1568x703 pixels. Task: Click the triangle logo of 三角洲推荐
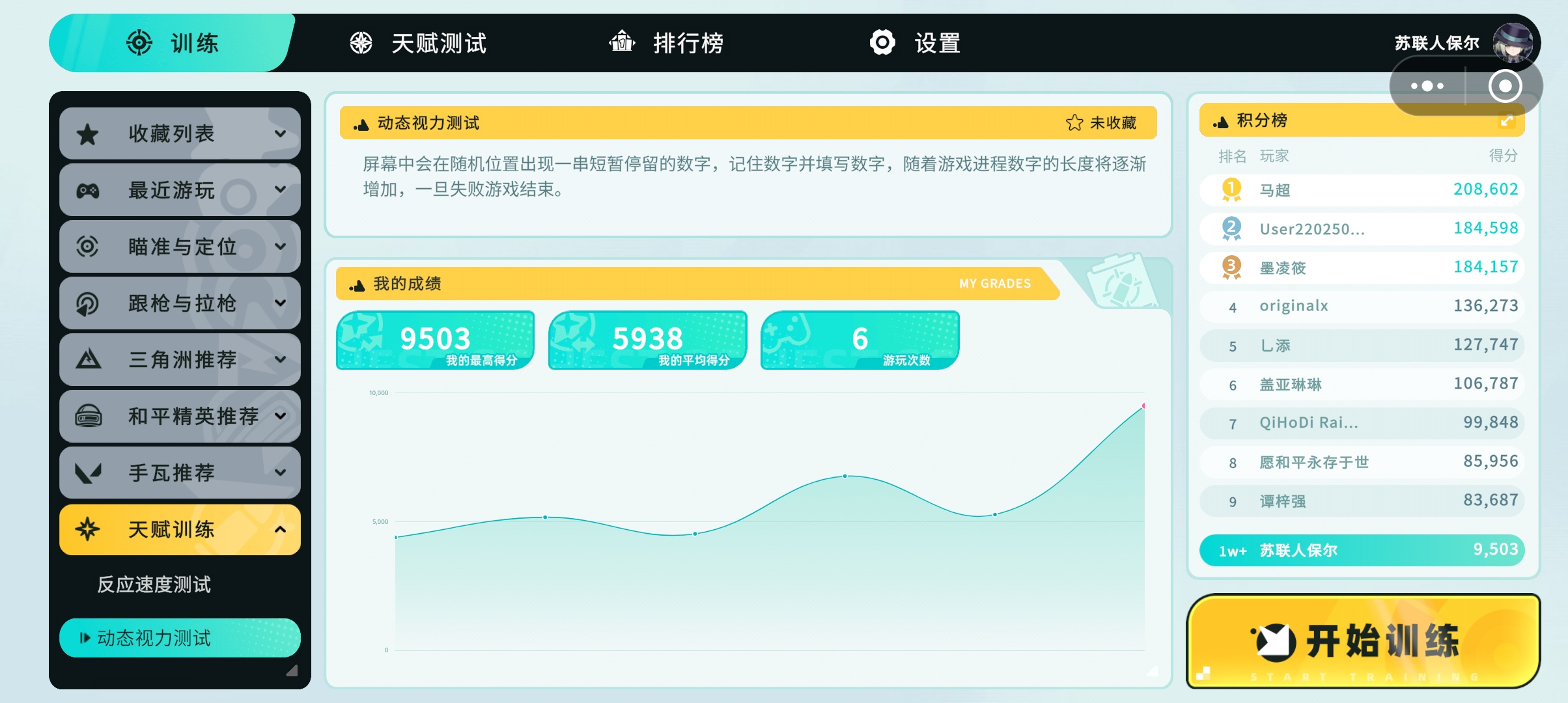click(88, 359)
